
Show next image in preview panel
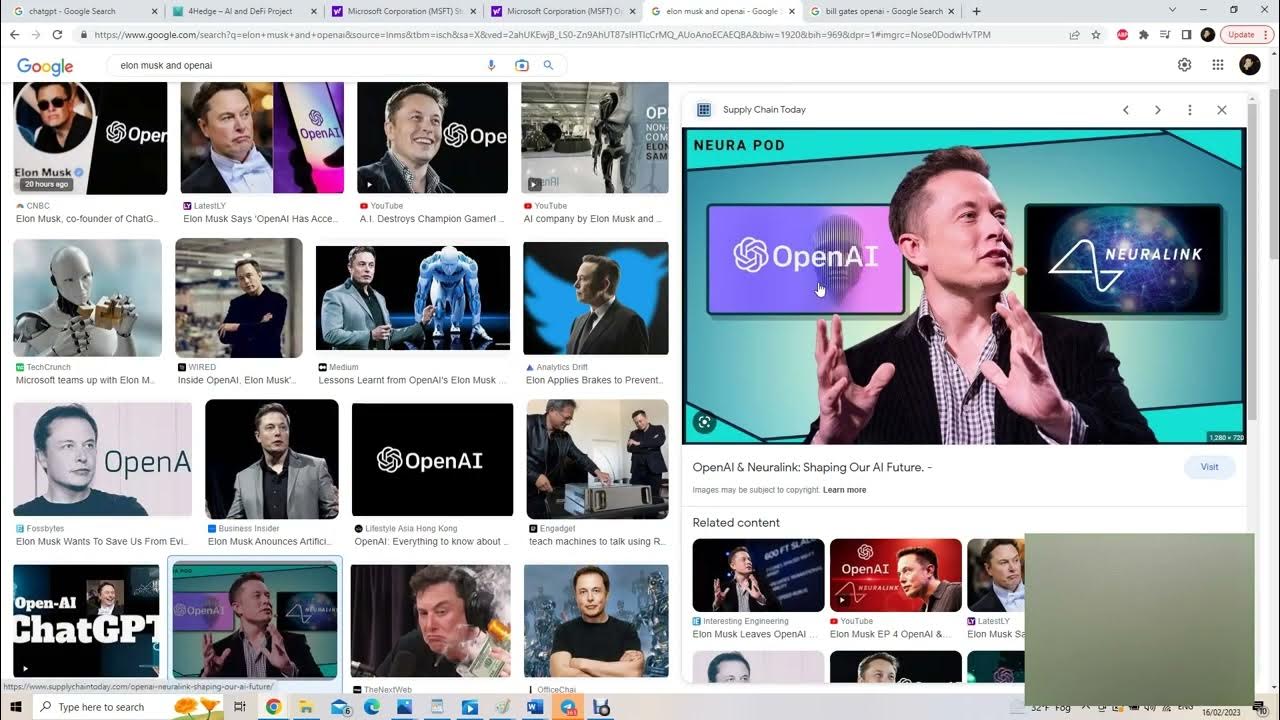1157,110
